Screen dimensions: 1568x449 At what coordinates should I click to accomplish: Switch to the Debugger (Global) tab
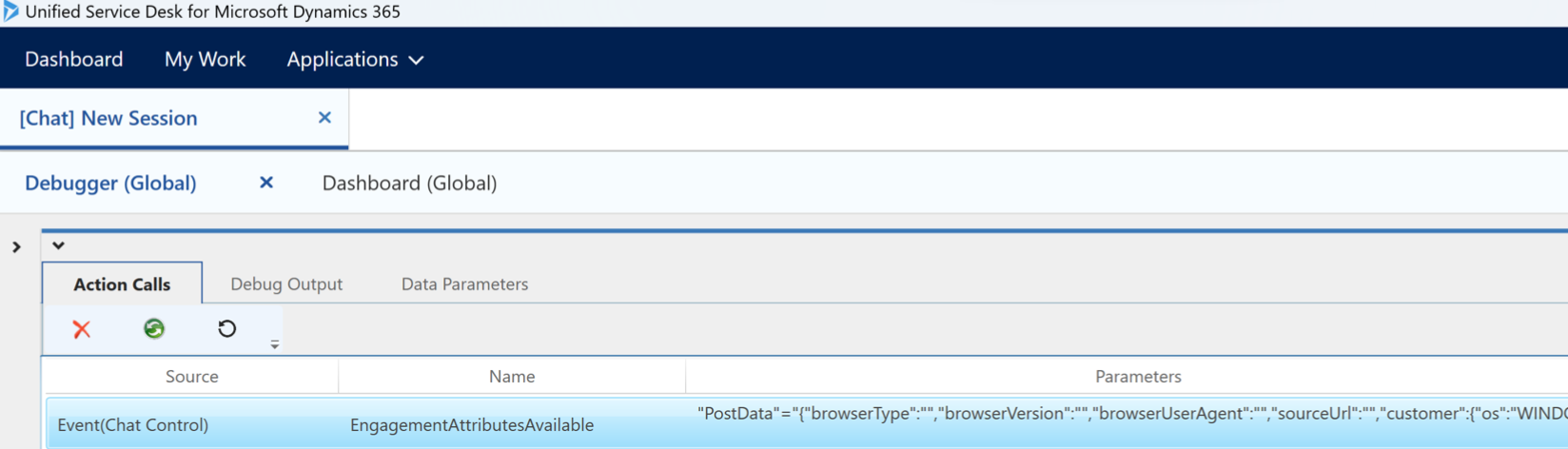pyautogui.click(x=110, y=183)
